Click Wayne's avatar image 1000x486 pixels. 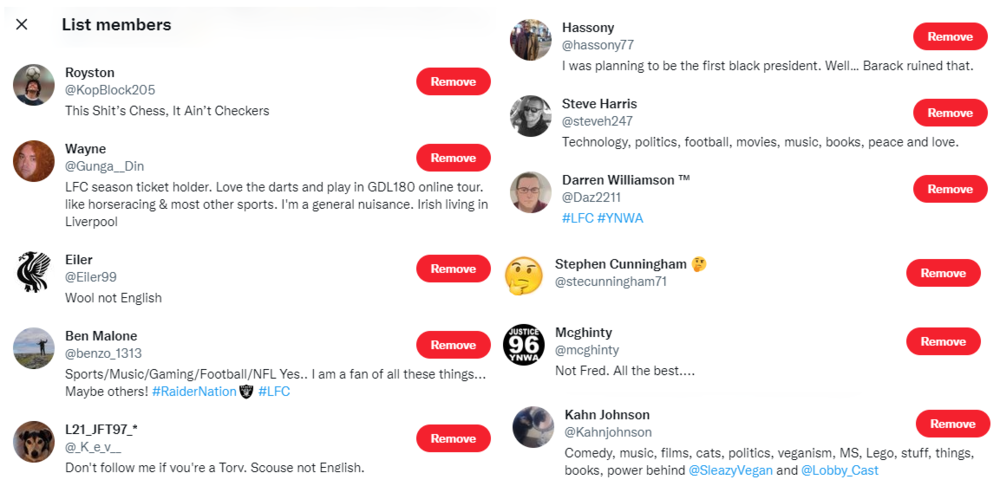[34, 161]
